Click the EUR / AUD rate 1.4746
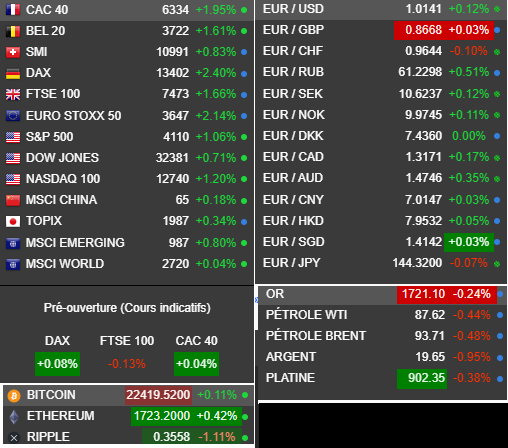Screen dimensions: 508x448 [424, 178]
